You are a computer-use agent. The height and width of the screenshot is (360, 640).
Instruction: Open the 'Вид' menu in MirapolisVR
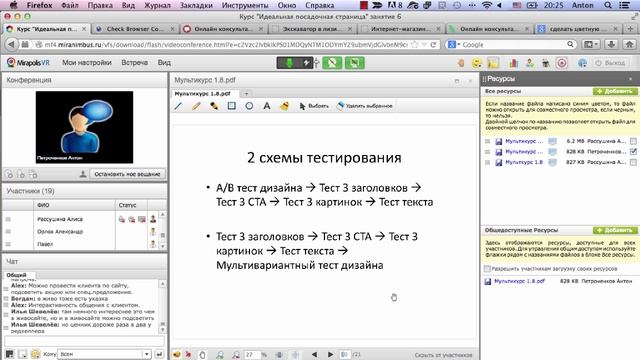[x=164, y=62]
